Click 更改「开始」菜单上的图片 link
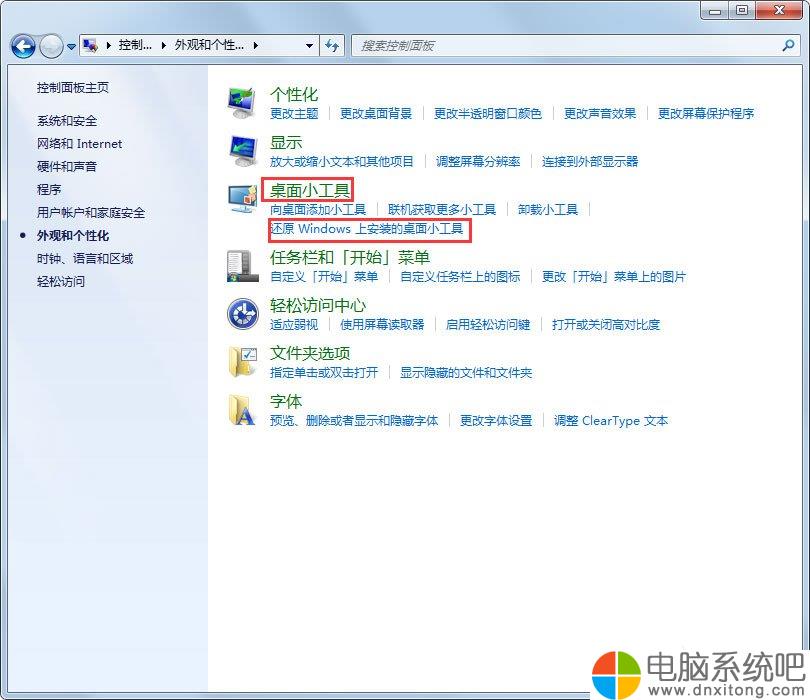 coord(614,277)
